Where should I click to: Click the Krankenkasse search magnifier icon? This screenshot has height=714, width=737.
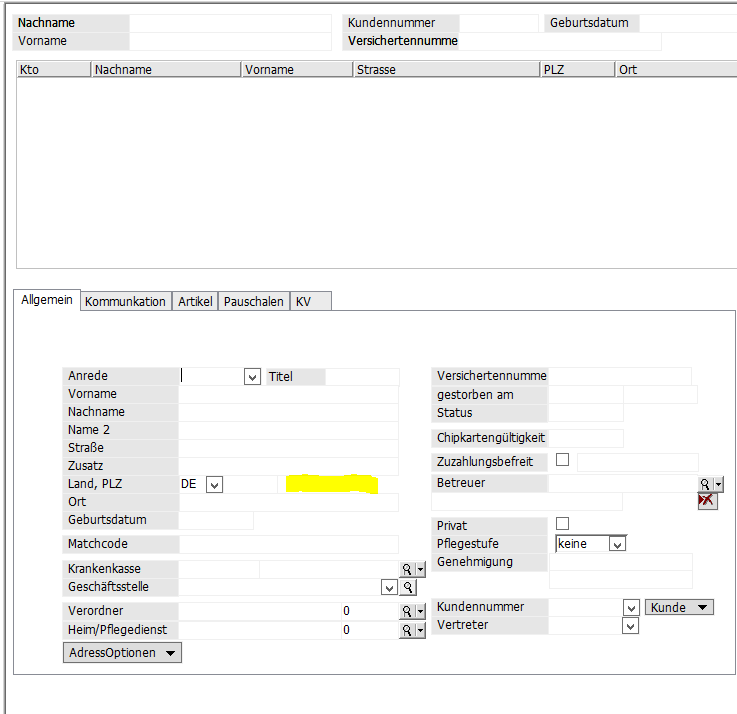[x=407, y=569]
